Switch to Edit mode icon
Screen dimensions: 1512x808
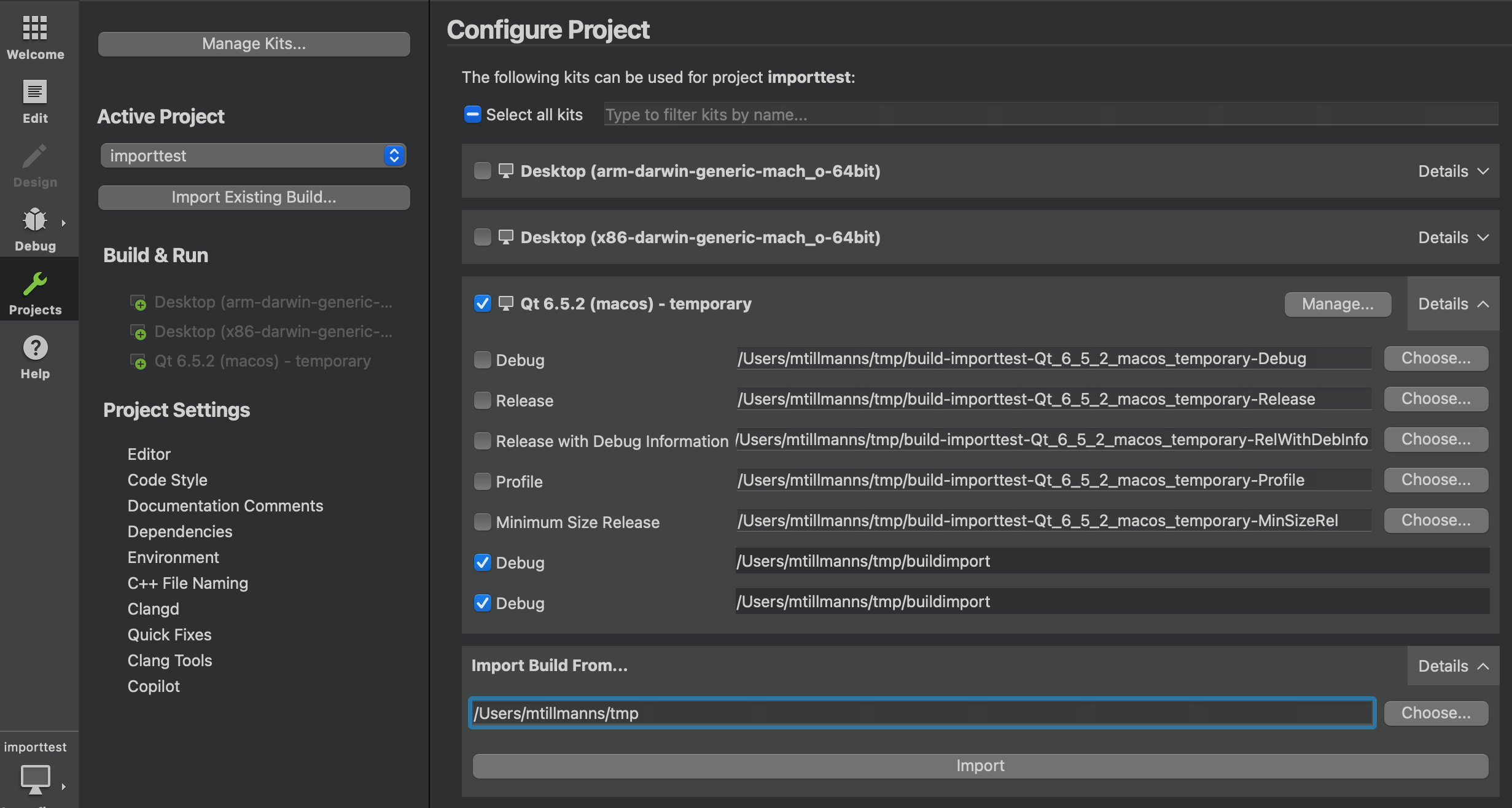pos(35,92)
